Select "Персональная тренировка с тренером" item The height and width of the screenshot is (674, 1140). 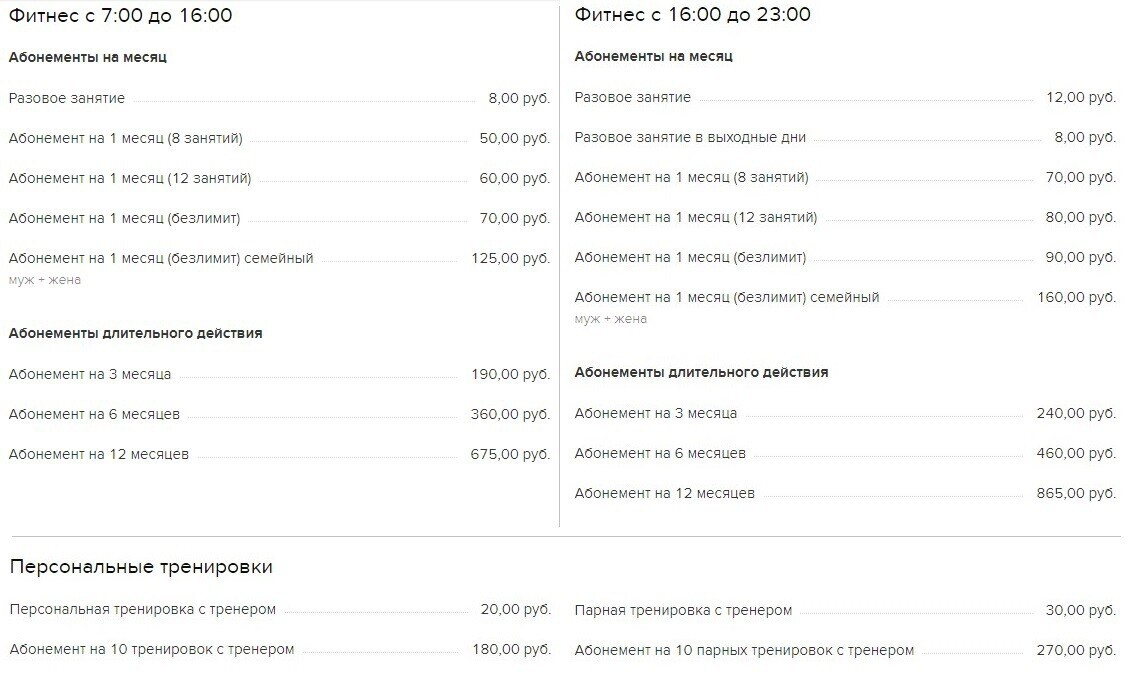[142, 609]
